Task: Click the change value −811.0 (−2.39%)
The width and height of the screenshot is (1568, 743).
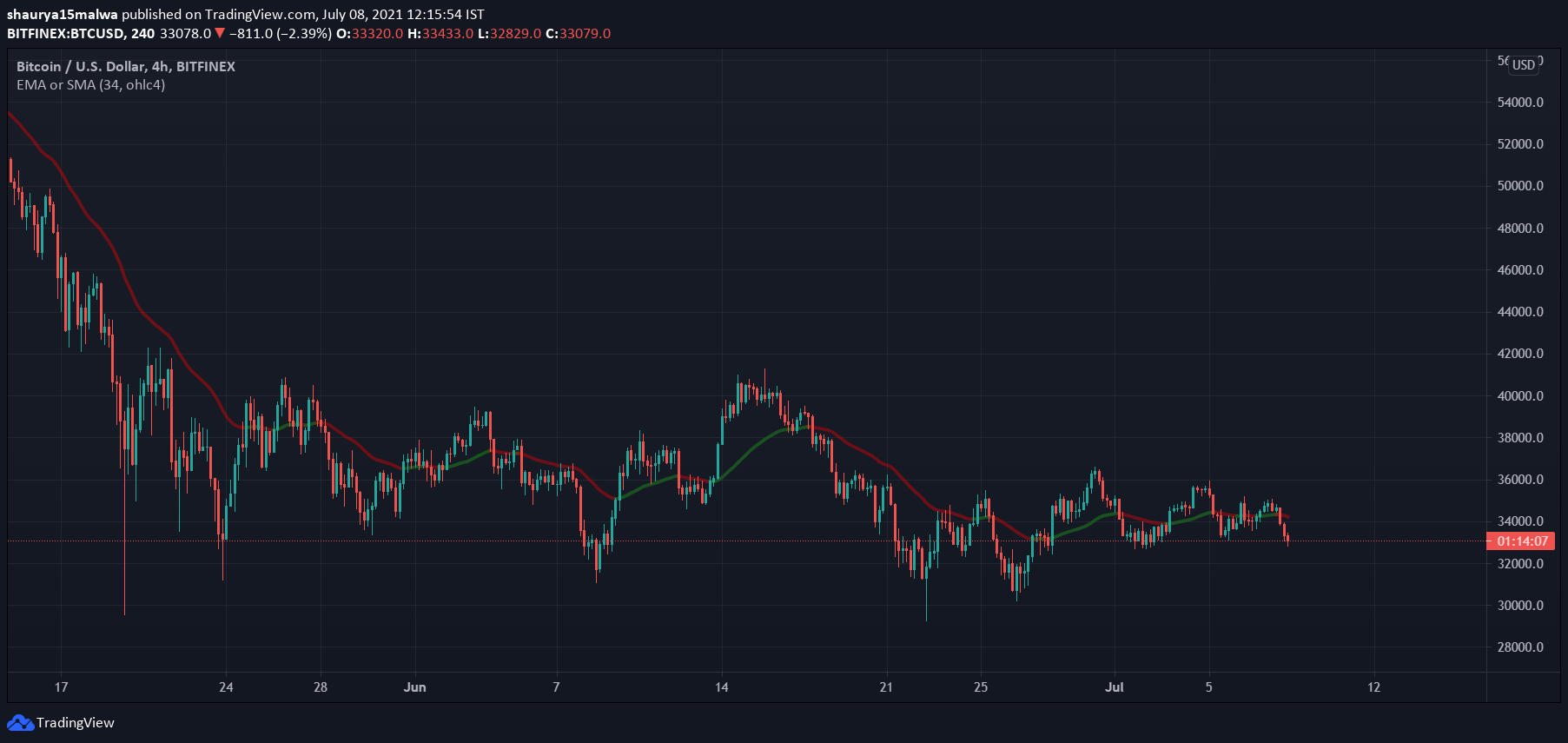Action: [x=281, y=33]
